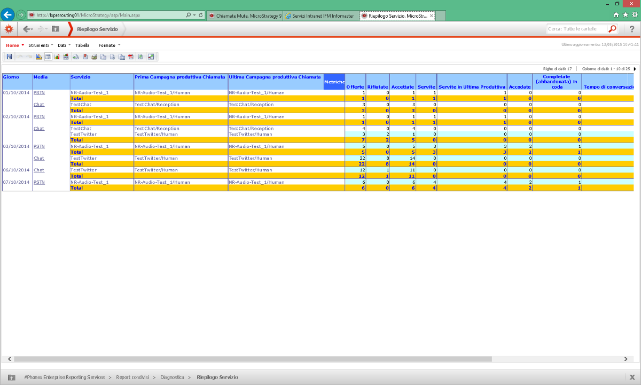641x385 pixels.
Task: Click the Print toolbar icon
Action: [94, 57]
